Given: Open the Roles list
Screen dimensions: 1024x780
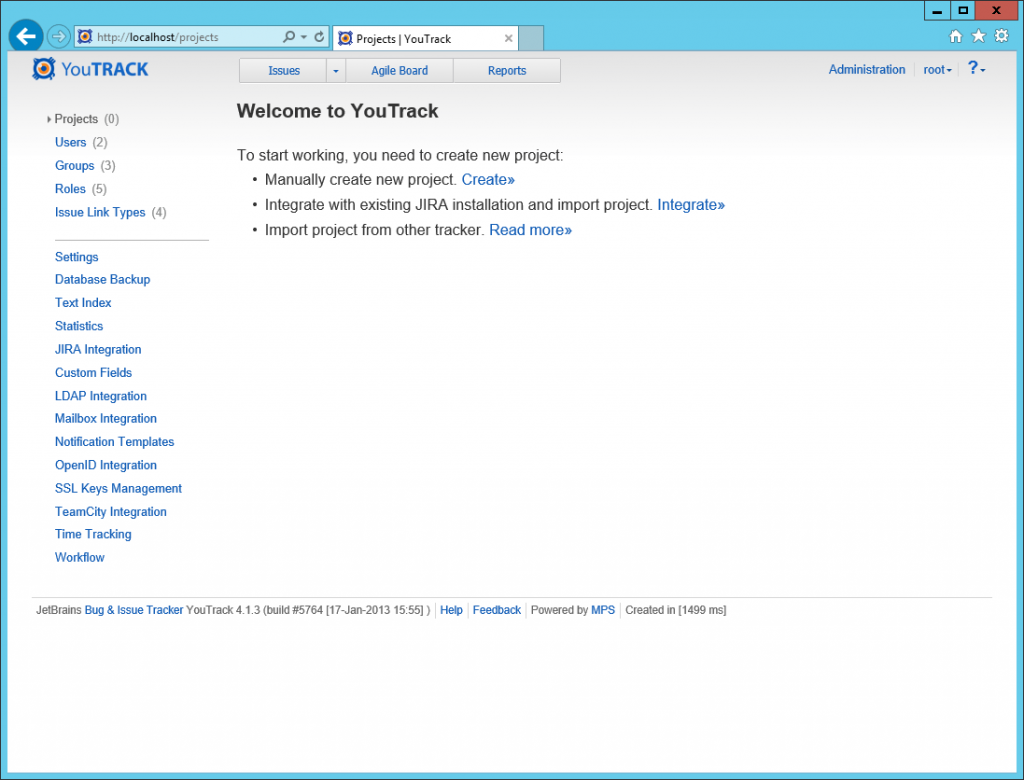Looking at the screenshot, I should [70, 189].
